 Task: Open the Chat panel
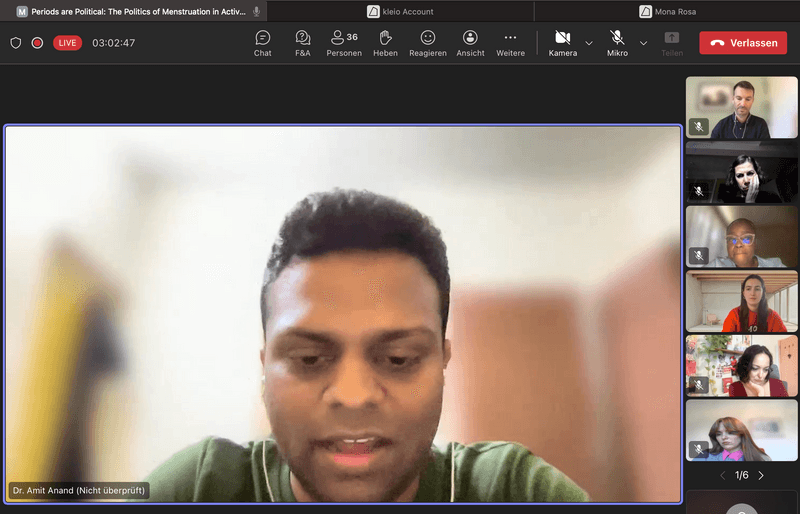pyautogui.click(x=262, y=43)
